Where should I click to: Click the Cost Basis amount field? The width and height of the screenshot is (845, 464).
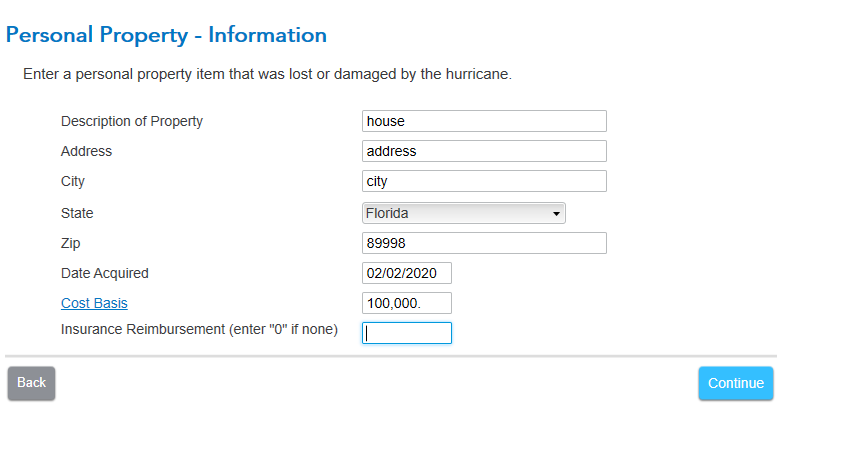pos(407,303)
